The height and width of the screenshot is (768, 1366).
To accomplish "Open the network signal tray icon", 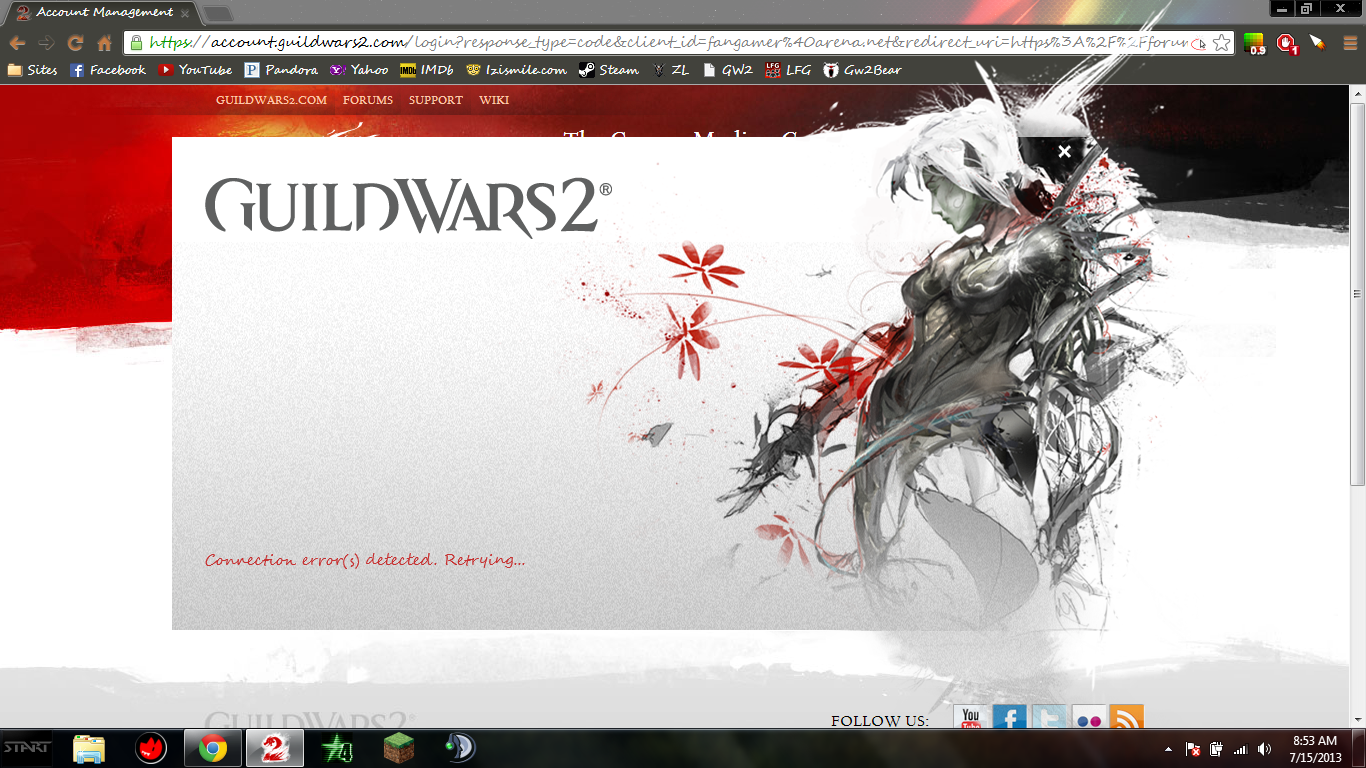I will tap(1241, 749).
